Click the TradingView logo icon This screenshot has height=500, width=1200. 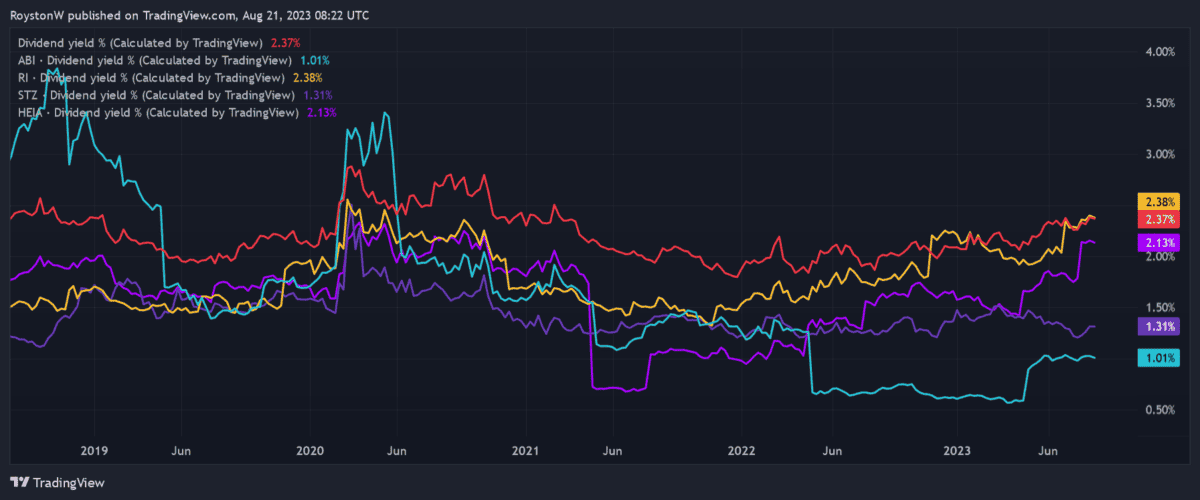pyautogui.click(x=19, y=482)
